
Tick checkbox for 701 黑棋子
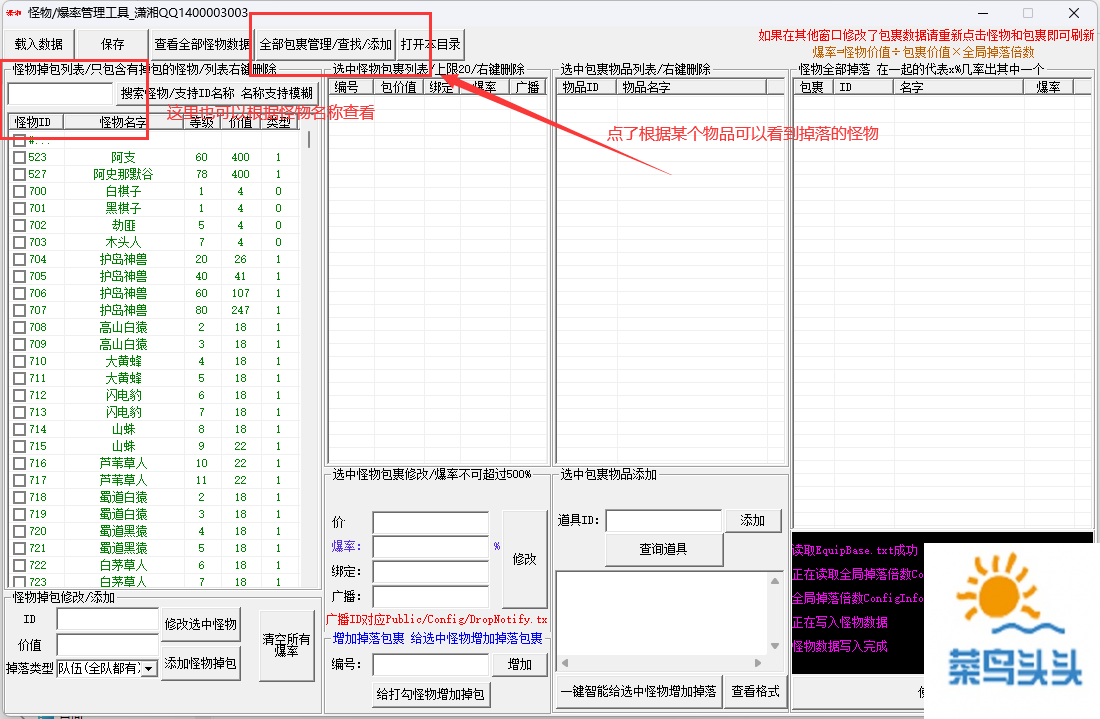(x=20, y=208)
